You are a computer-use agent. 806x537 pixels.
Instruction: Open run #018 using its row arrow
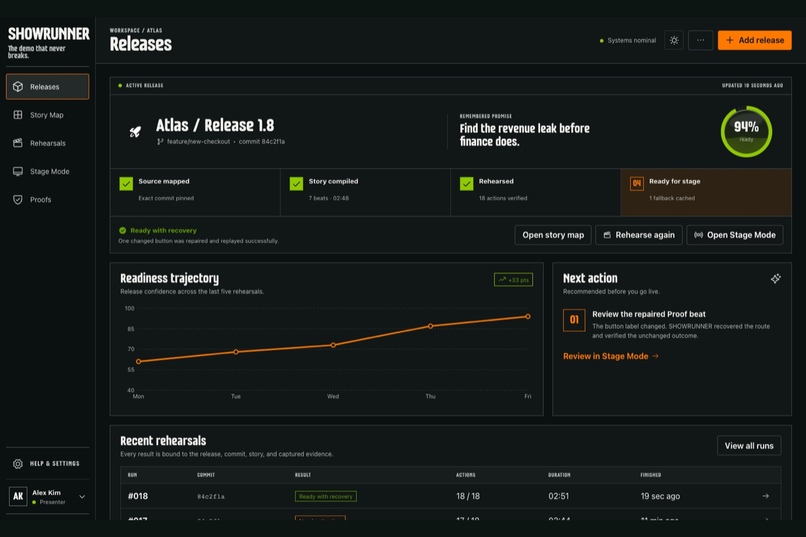765,496
